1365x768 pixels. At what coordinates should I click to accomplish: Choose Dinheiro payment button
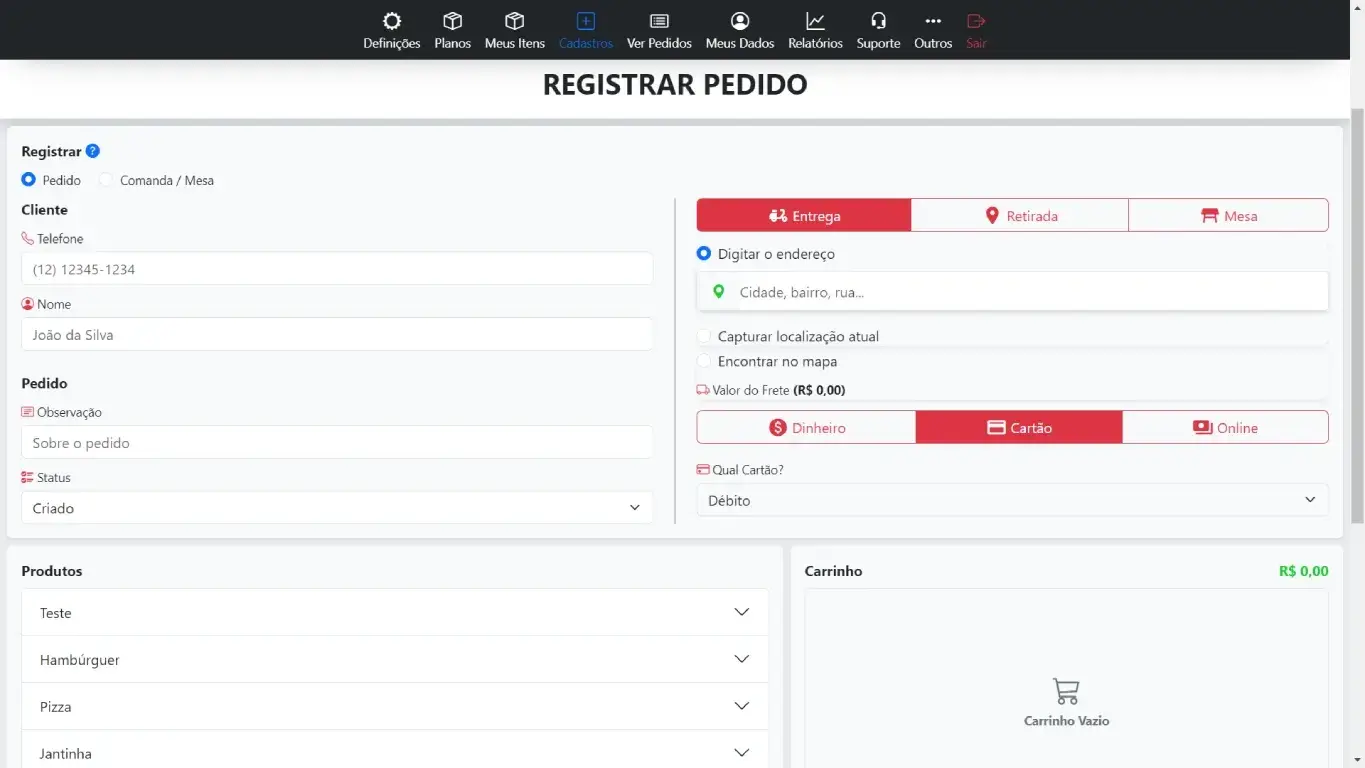(x=806, y=428)
